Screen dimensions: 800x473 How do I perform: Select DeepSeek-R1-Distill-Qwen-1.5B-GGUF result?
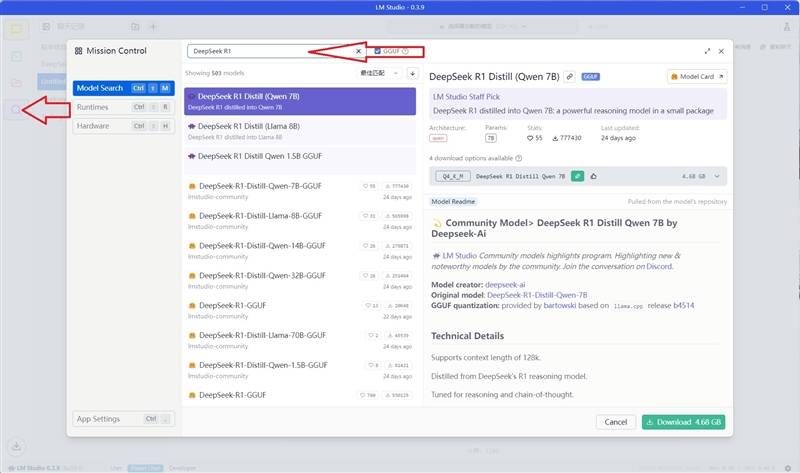click(x=300, y=370)
